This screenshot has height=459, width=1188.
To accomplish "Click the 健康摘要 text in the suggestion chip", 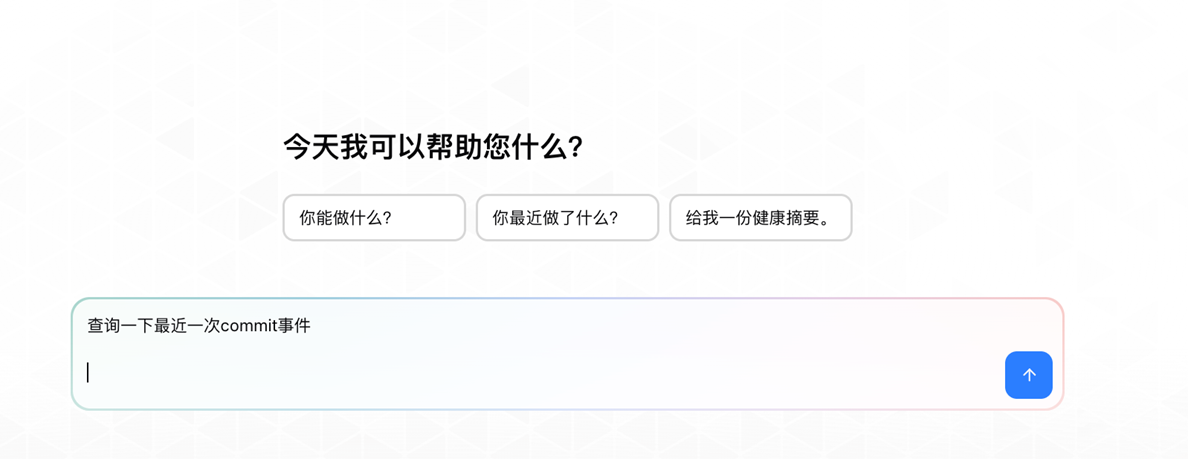I will pos(786,217).
